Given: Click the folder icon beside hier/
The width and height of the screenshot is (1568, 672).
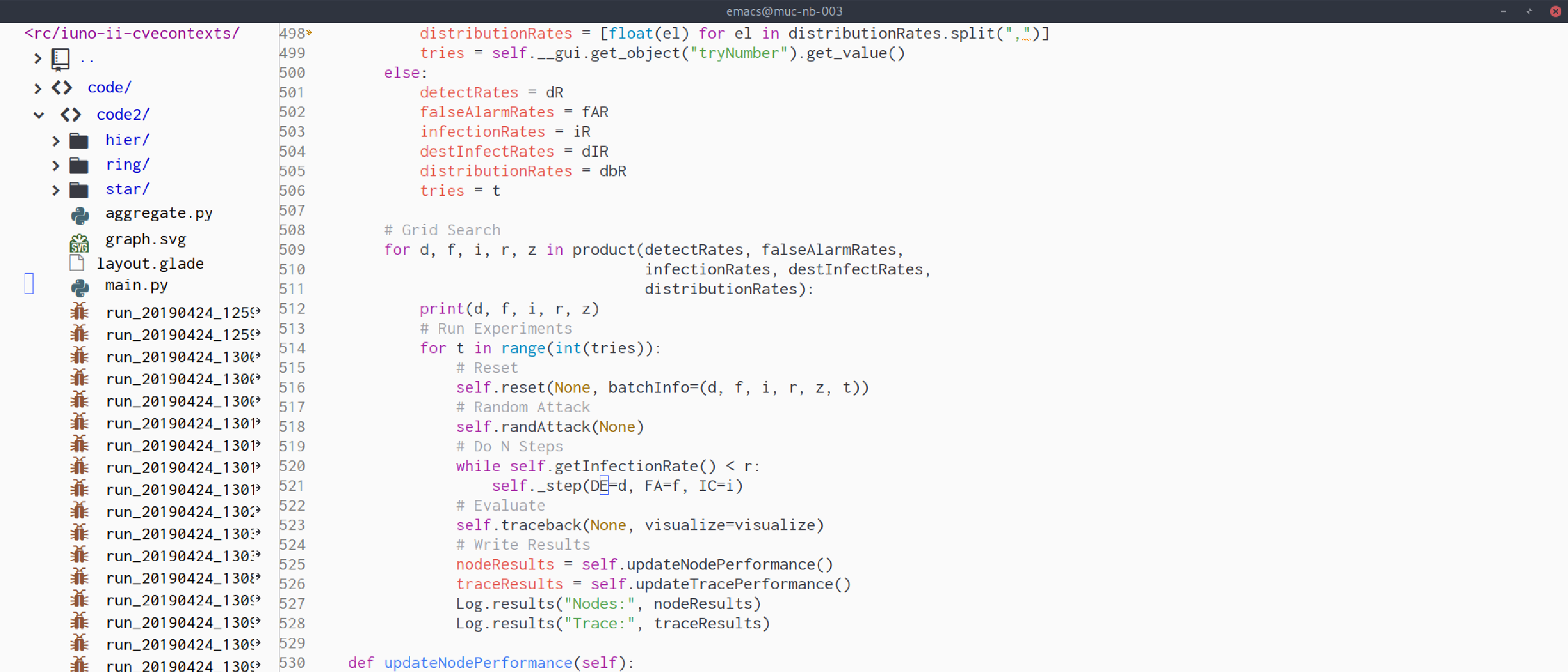Looking at the screenshot, I should (79, 139).
